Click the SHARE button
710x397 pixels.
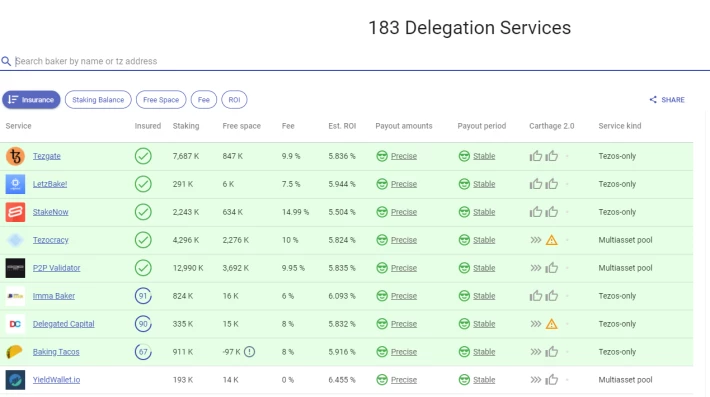tap(667, 100)
